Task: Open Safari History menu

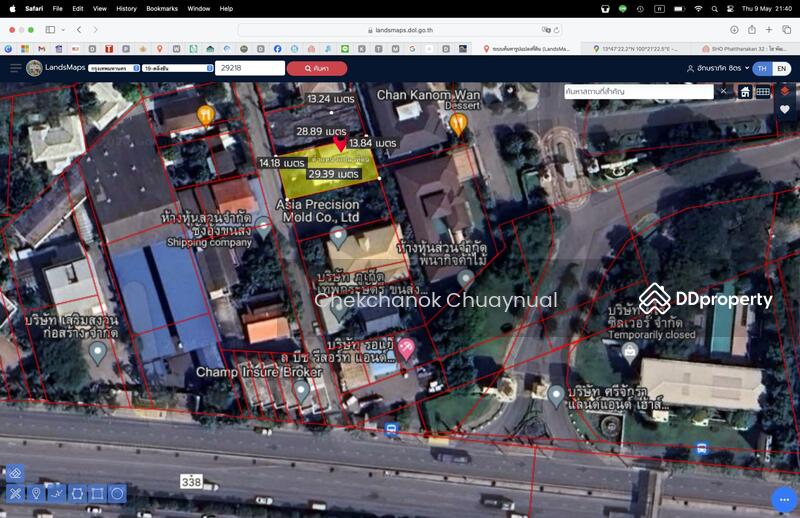Action: [x=126, y=9]
